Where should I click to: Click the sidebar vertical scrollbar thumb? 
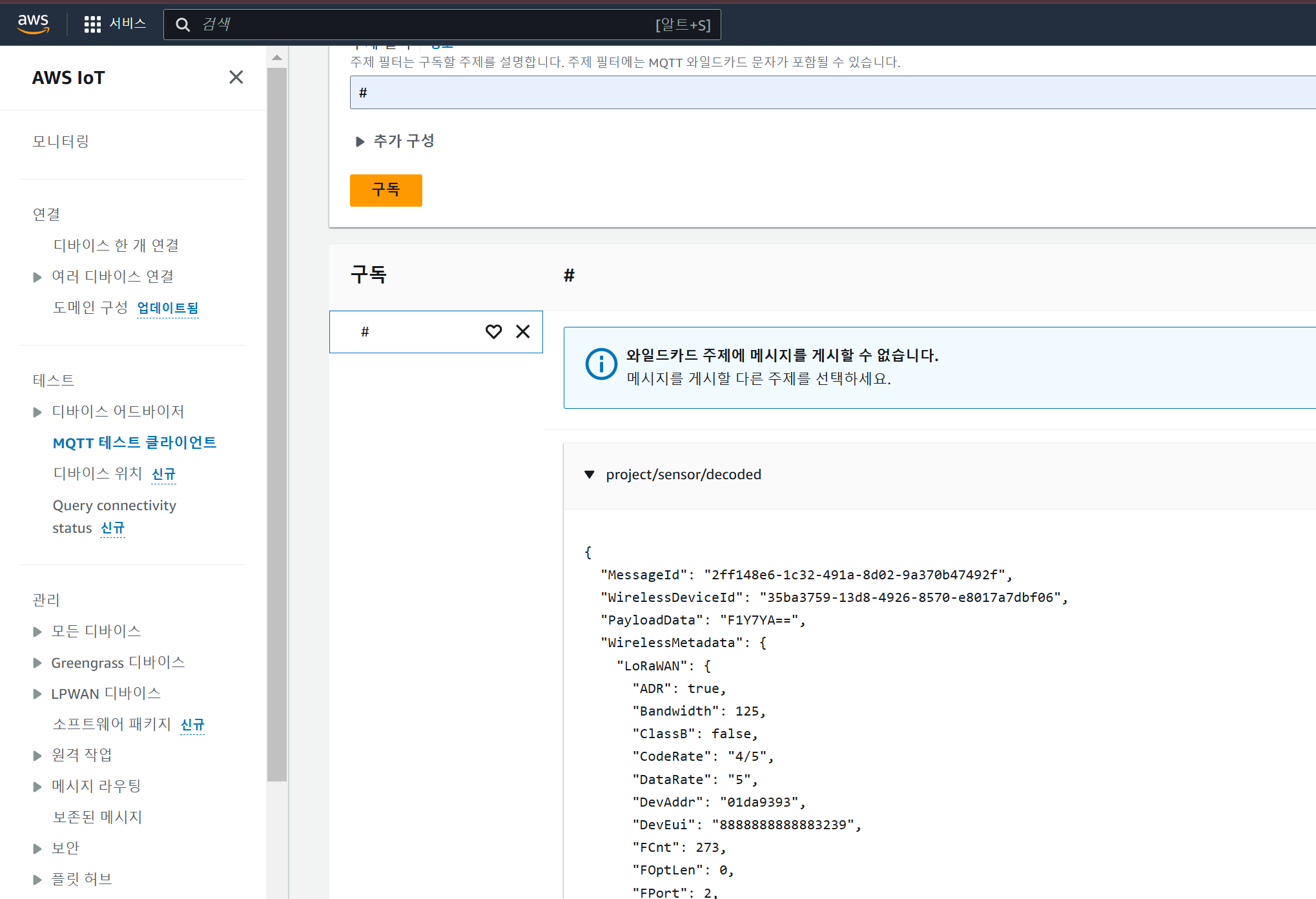click(x=277, y=424)
